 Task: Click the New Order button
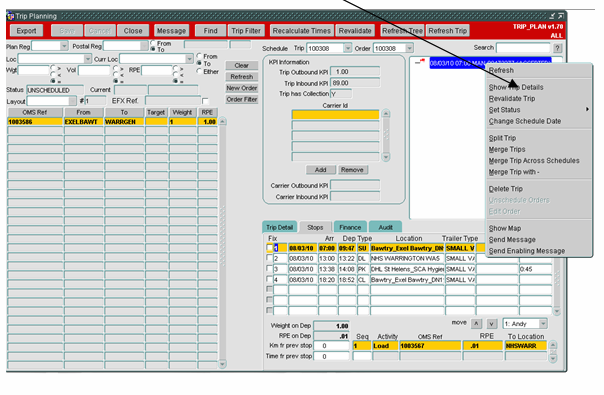[242, 88]
